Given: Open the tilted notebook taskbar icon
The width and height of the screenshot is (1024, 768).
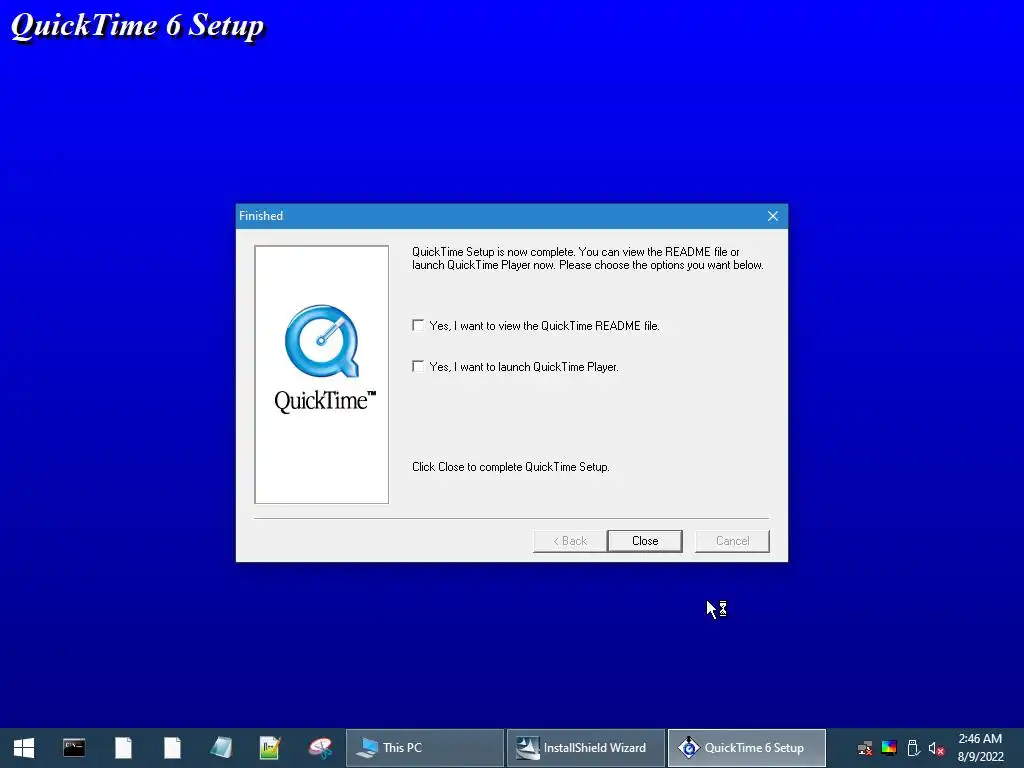Looking at the screenshot, I should click(x=221, y=748).
